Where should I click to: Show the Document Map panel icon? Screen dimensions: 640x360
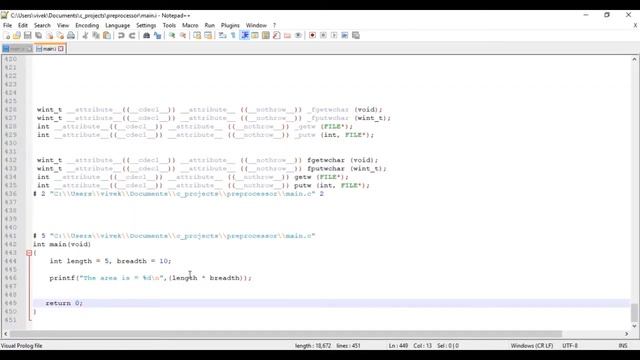266,36
